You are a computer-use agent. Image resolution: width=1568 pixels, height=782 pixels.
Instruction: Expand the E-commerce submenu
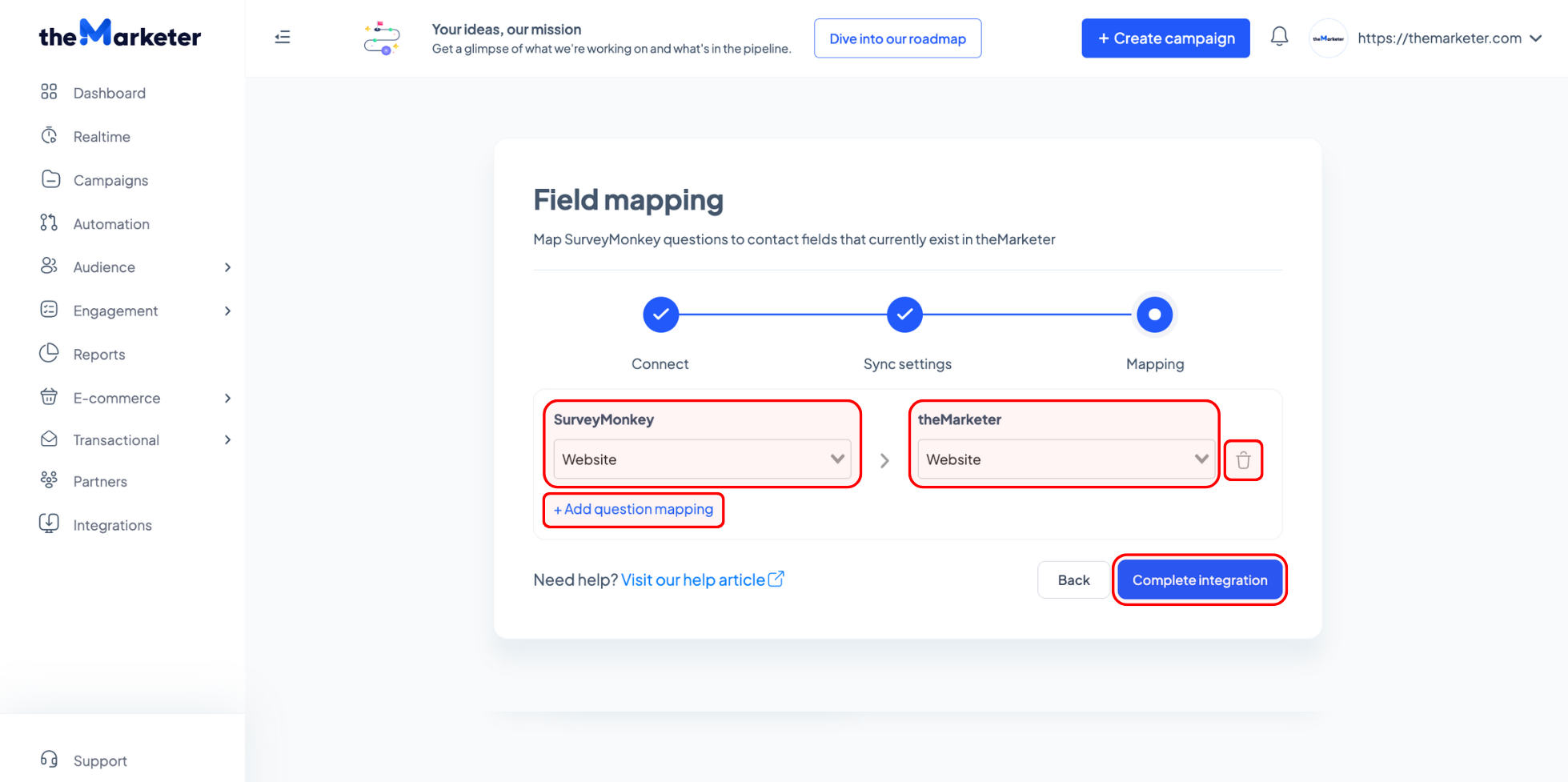pos(227,398)
